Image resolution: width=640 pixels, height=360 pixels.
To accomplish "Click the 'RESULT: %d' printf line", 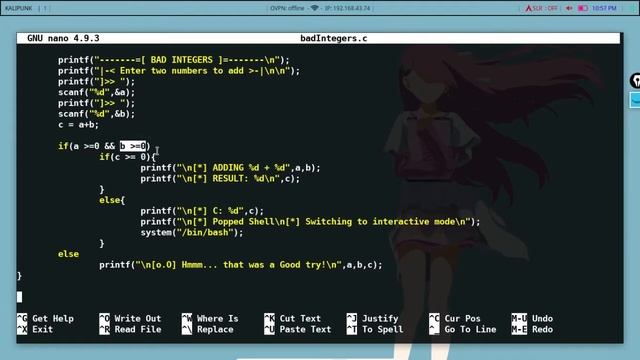I will click(x=220, y=179).
